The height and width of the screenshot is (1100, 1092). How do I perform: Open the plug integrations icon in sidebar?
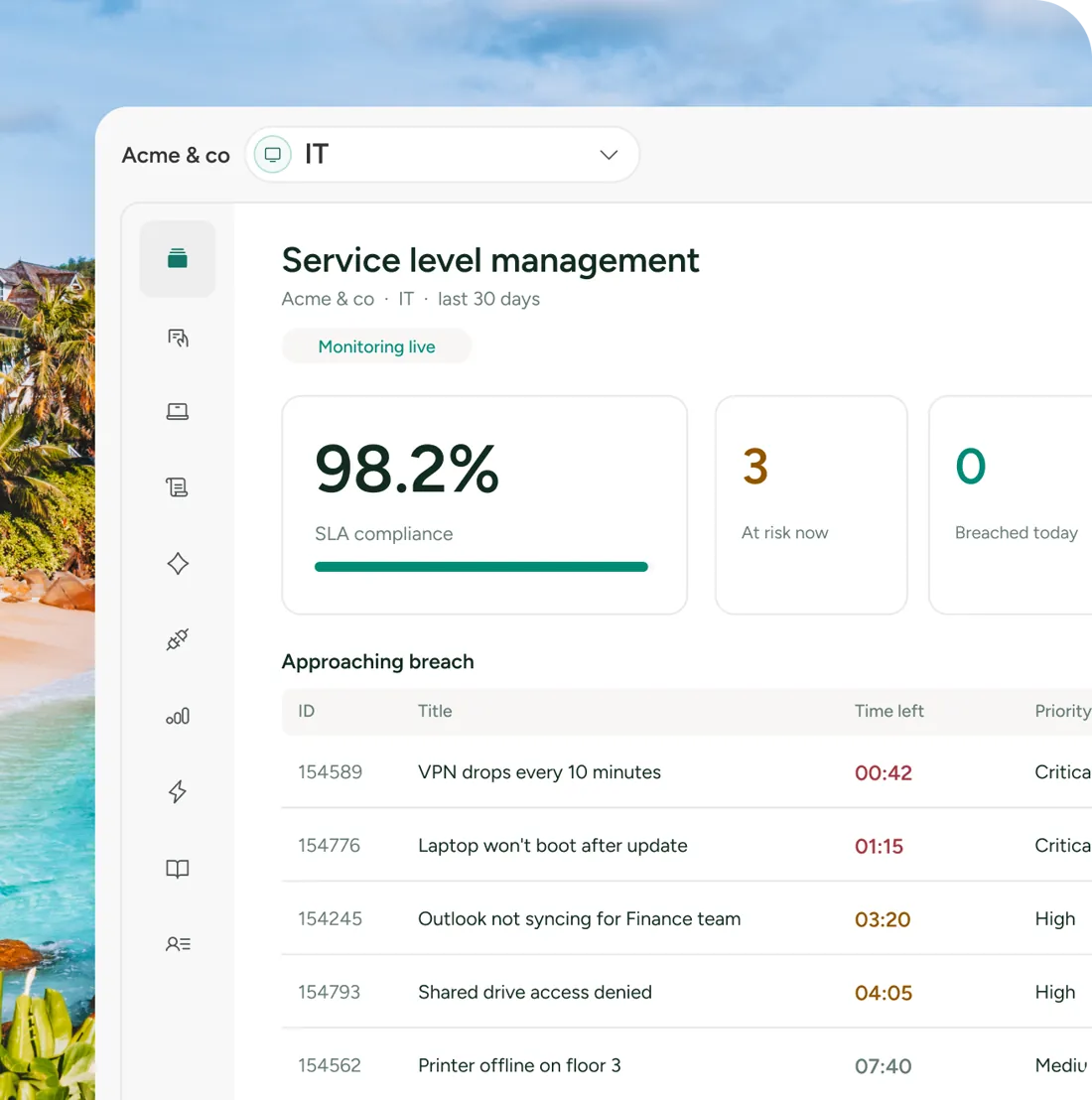178,639
